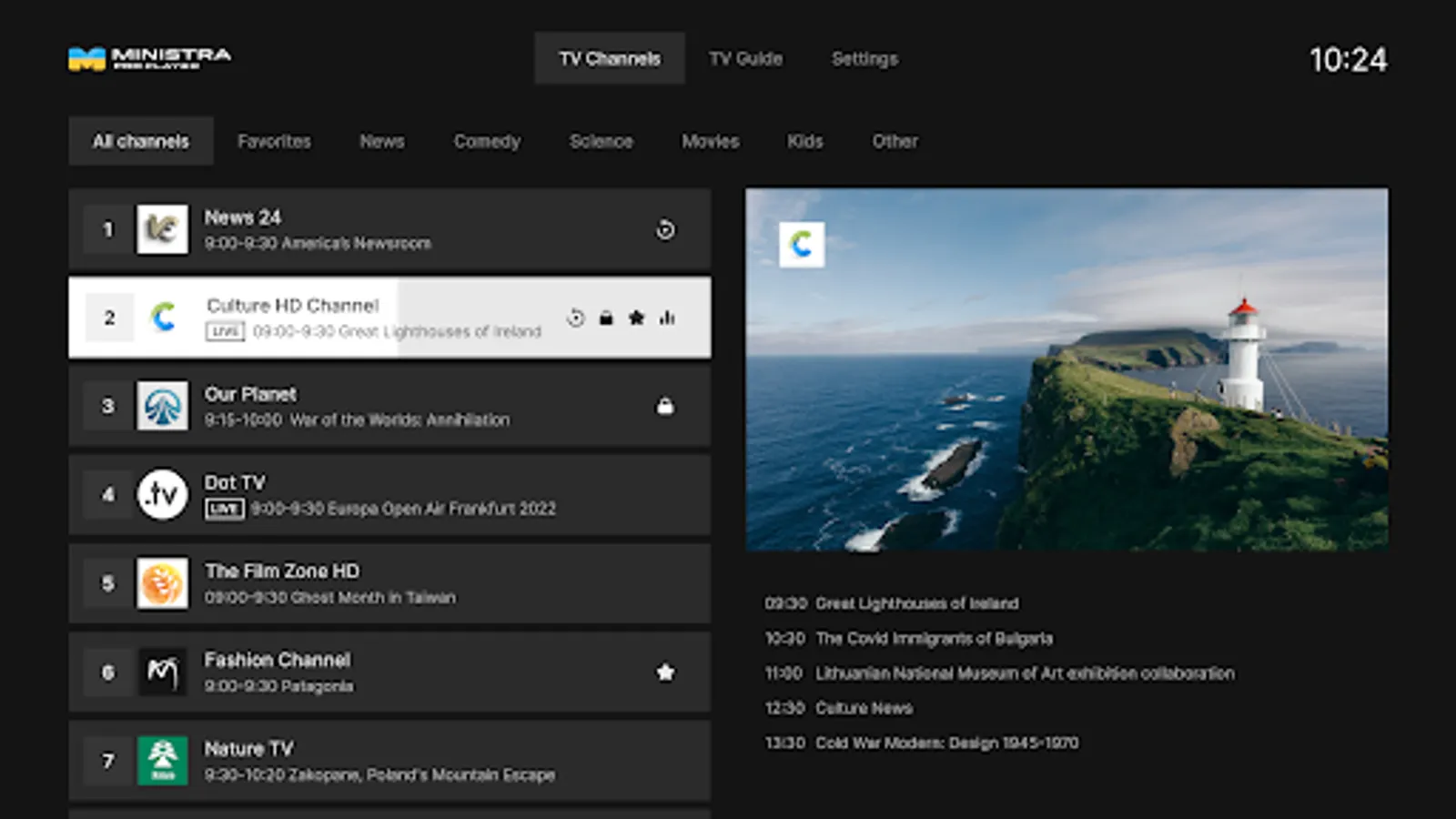Click the LIVE badge on Culture HD Channel
This screenshot has height=819, width=1456.
point(226,331)
